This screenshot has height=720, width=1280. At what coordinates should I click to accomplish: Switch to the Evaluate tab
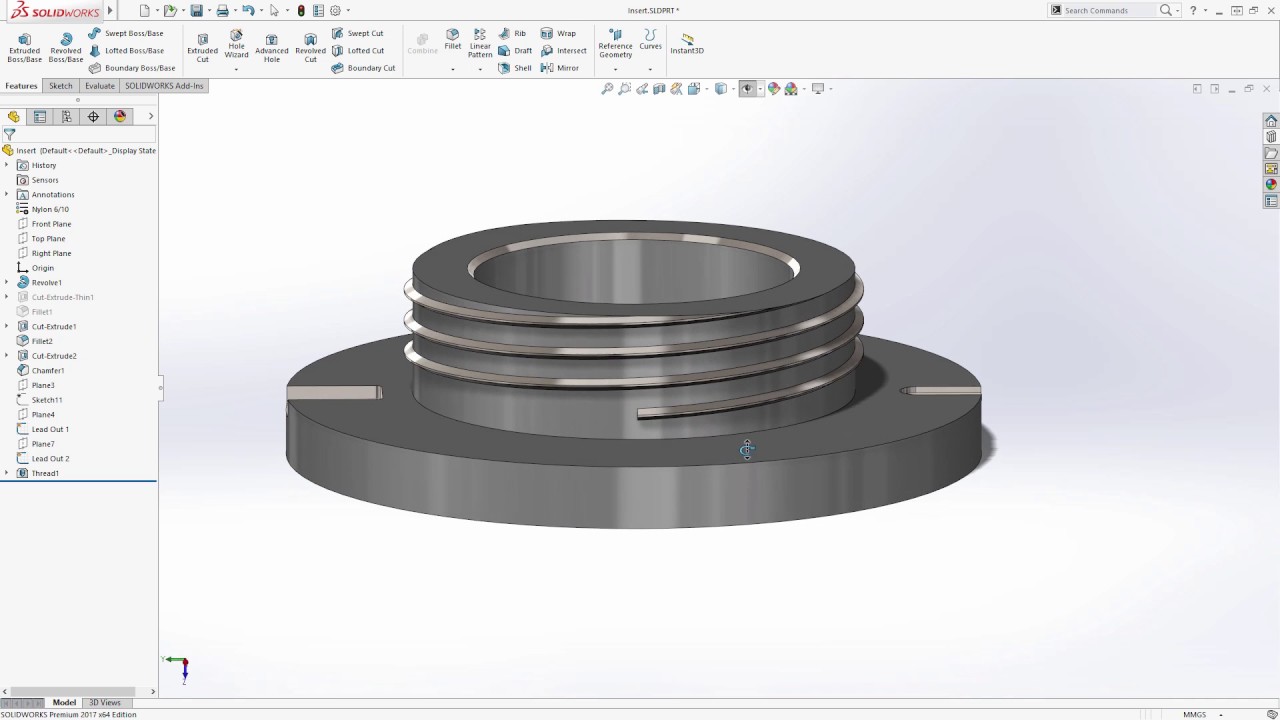coord(100,86)
